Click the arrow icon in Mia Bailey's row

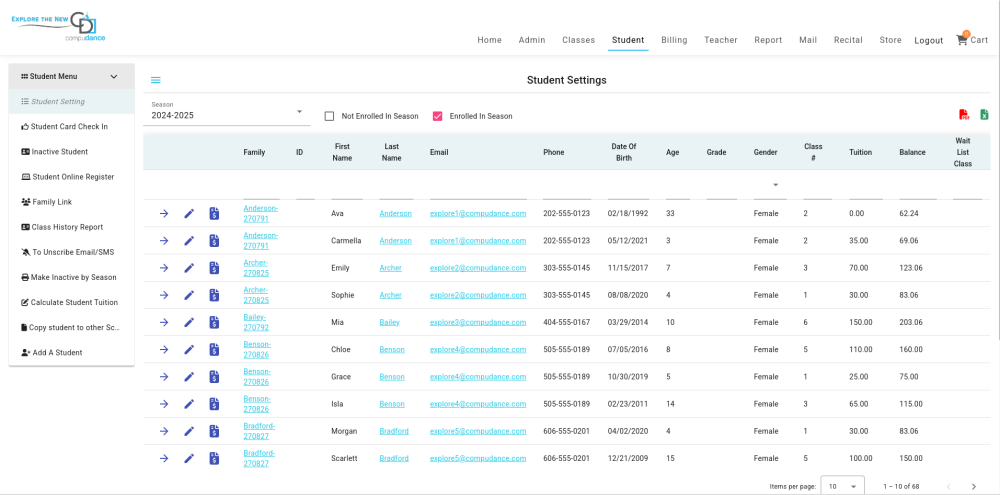164,322
